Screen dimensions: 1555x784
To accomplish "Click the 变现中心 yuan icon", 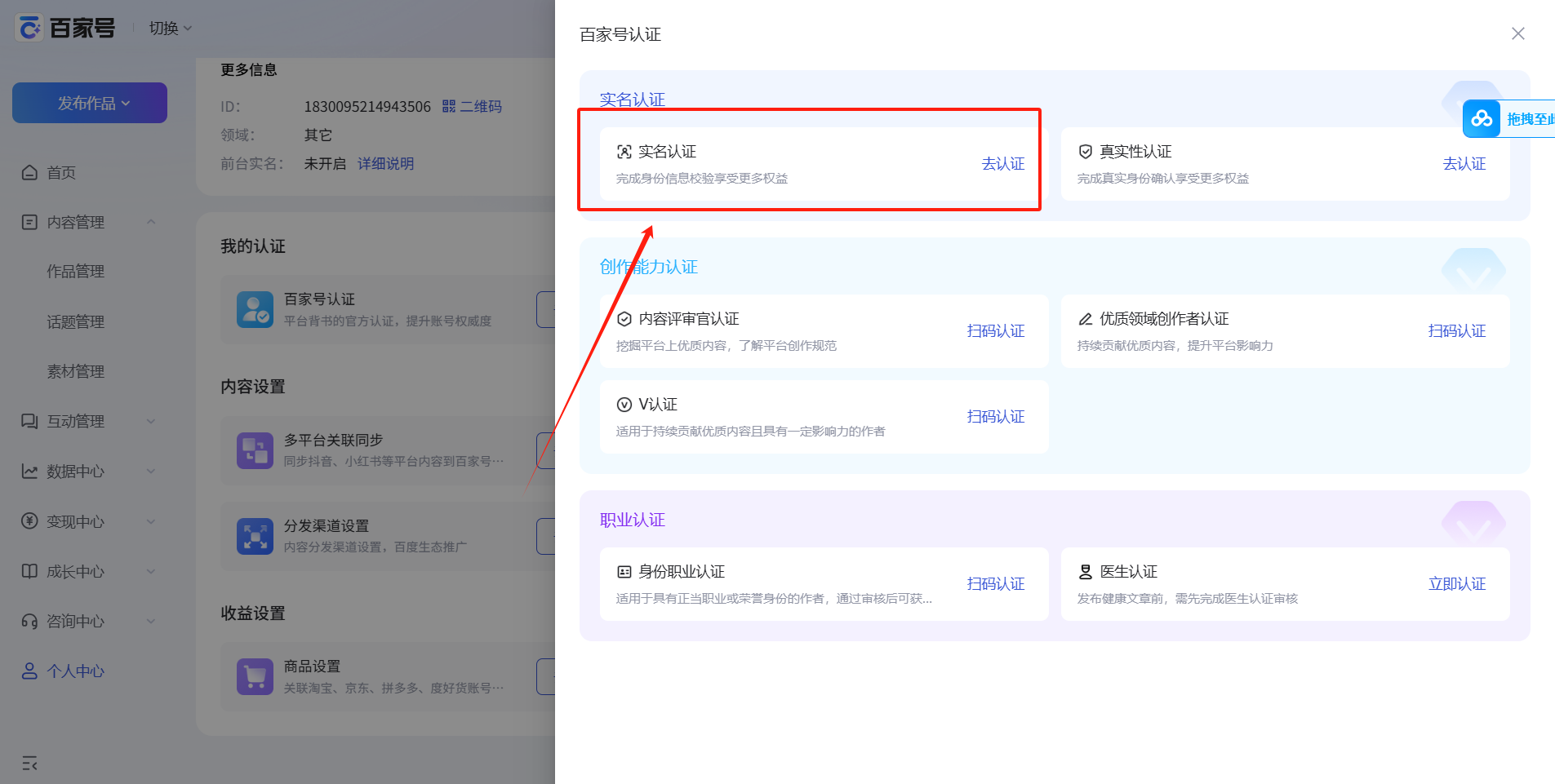I will 29,520.
